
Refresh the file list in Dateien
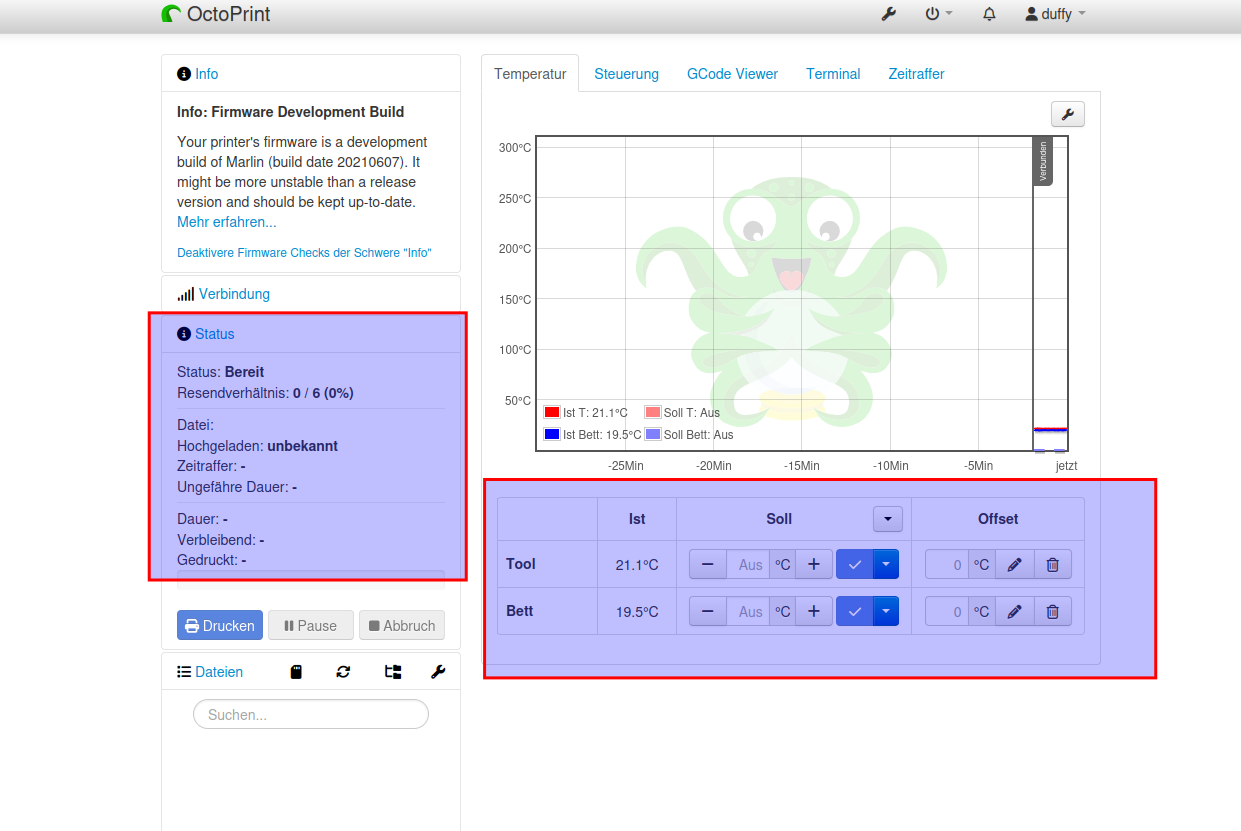coord(343,672)
